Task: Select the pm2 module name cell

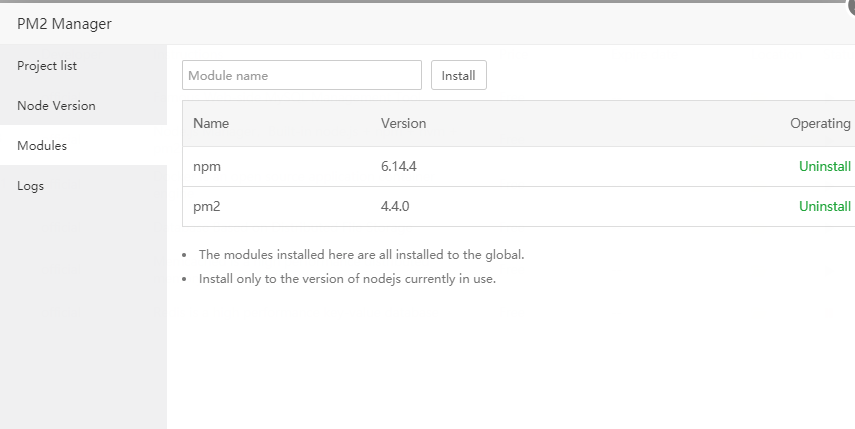Action: pyautogui.click(x=208, y=207)
